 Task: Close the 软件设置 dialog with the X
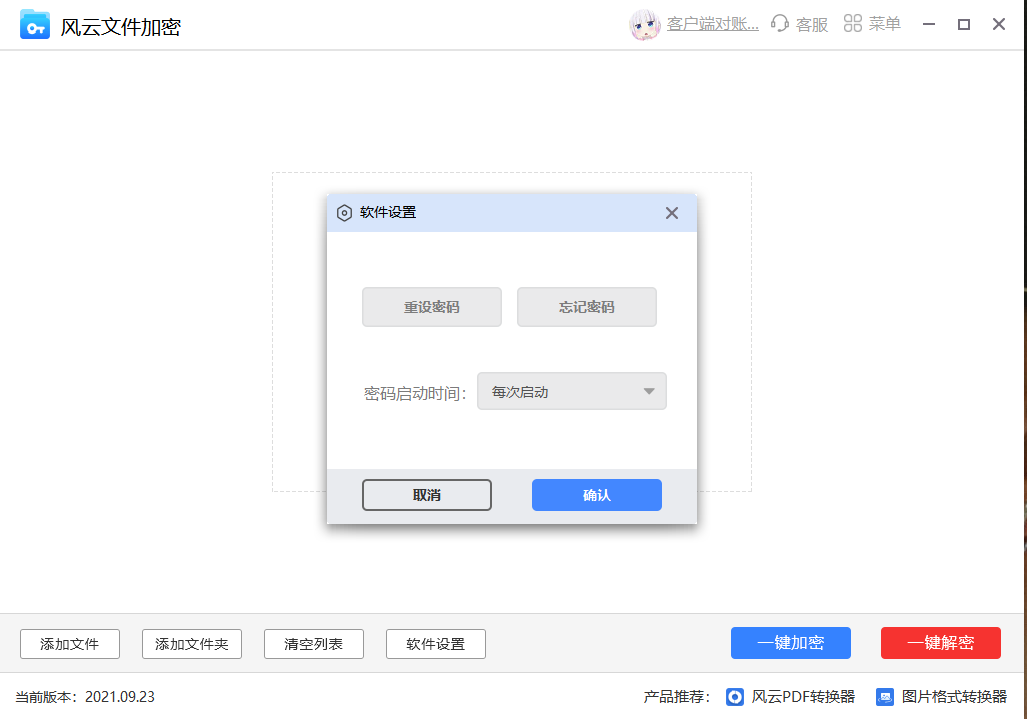click(x=671, y=213)
